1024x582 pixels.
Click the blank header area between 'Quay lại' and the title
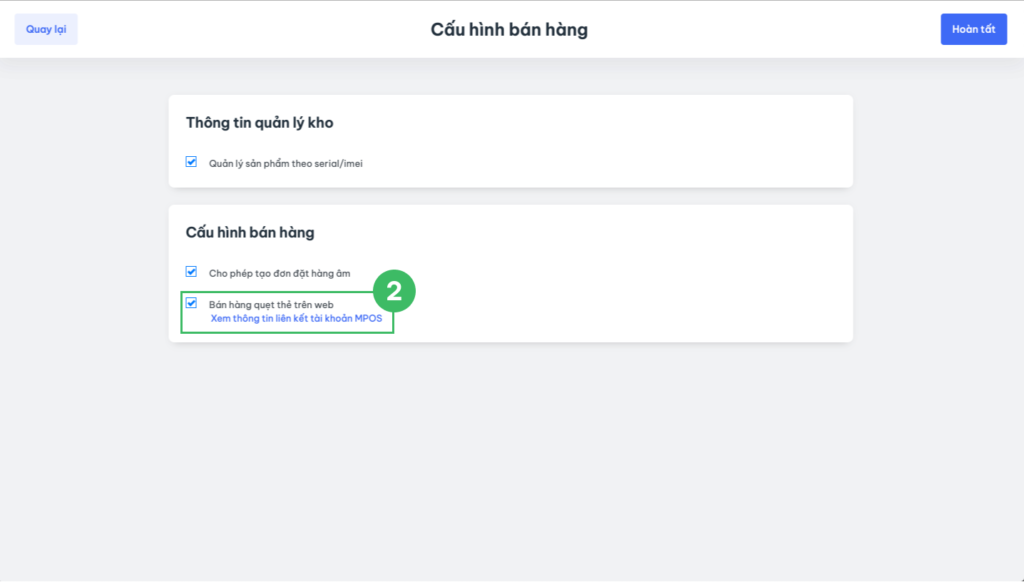click(x=250, y=30)
